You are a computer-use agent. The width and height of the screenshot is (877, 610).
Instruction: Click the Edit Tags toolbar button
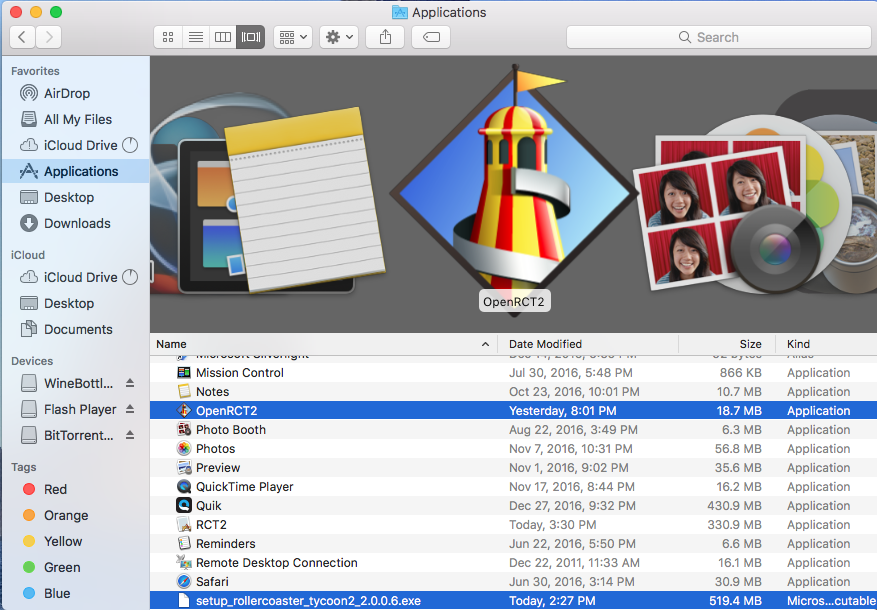431,37
